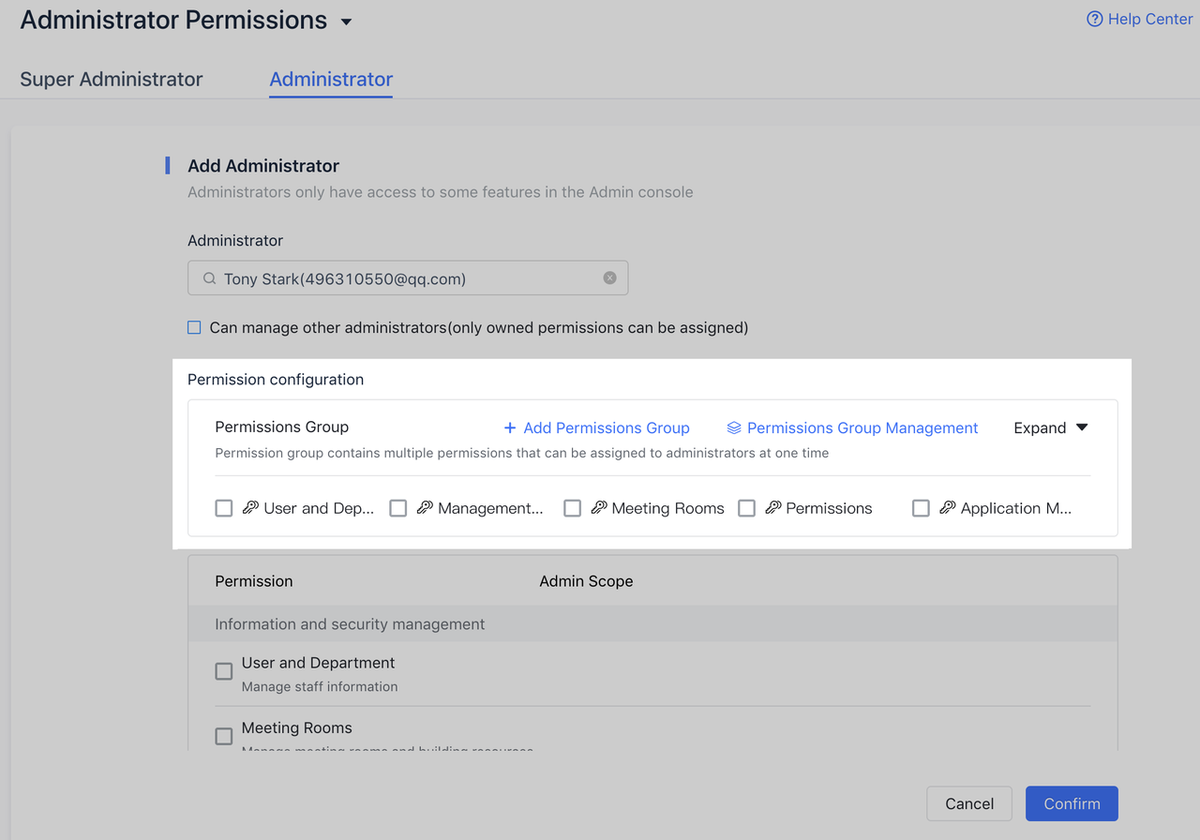Click the key icon beside Application M... group

pyautogui.click(x=948, y=508)
